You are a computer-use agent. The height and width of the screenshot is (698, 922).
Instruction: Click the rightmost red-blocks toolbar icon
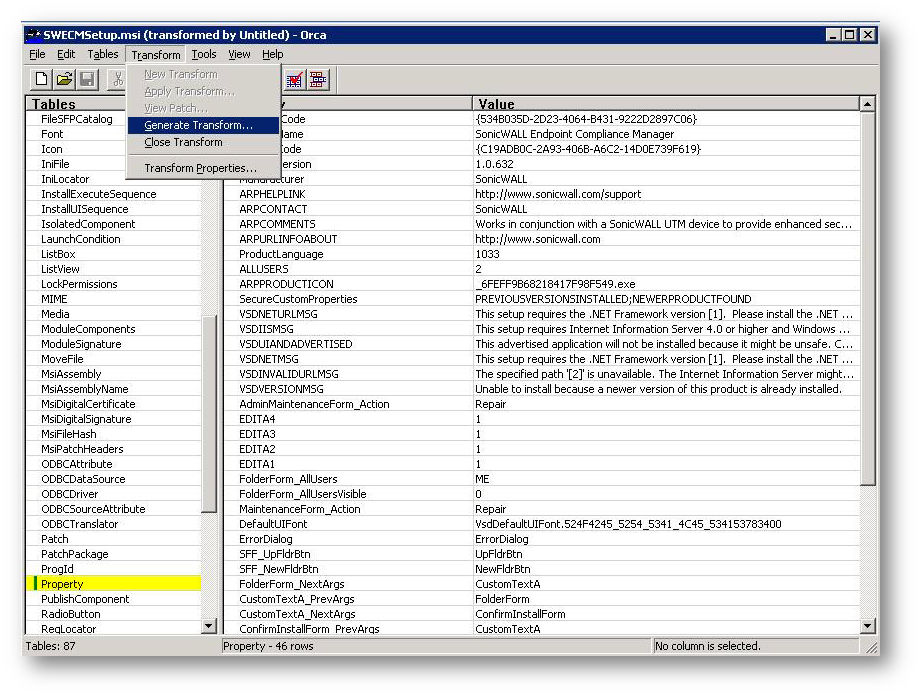pos(318,80)
